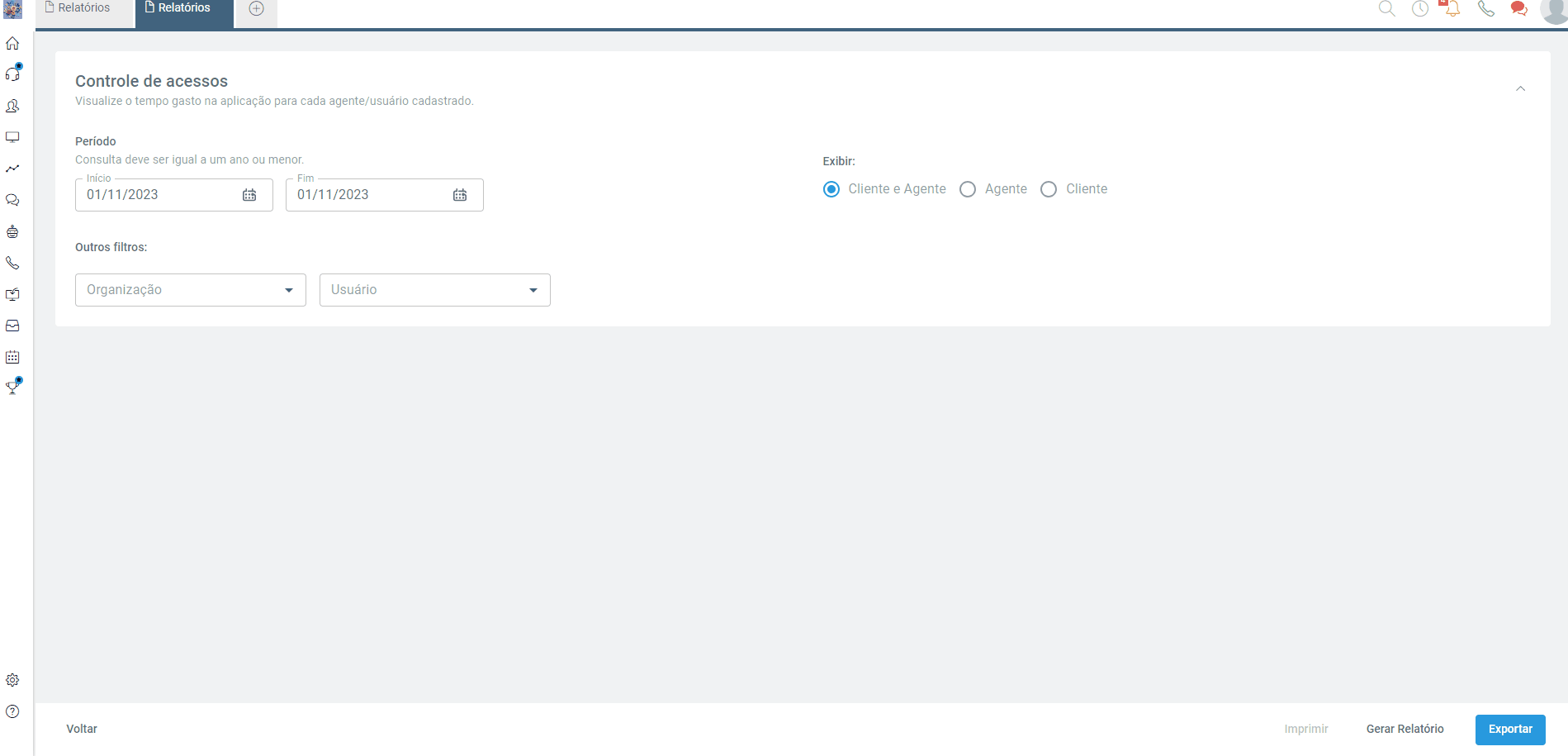This screenshot has height=756, width=1568.
Task: Open the inbox tray icon in sidebar
Action: (x=12, y=326)
